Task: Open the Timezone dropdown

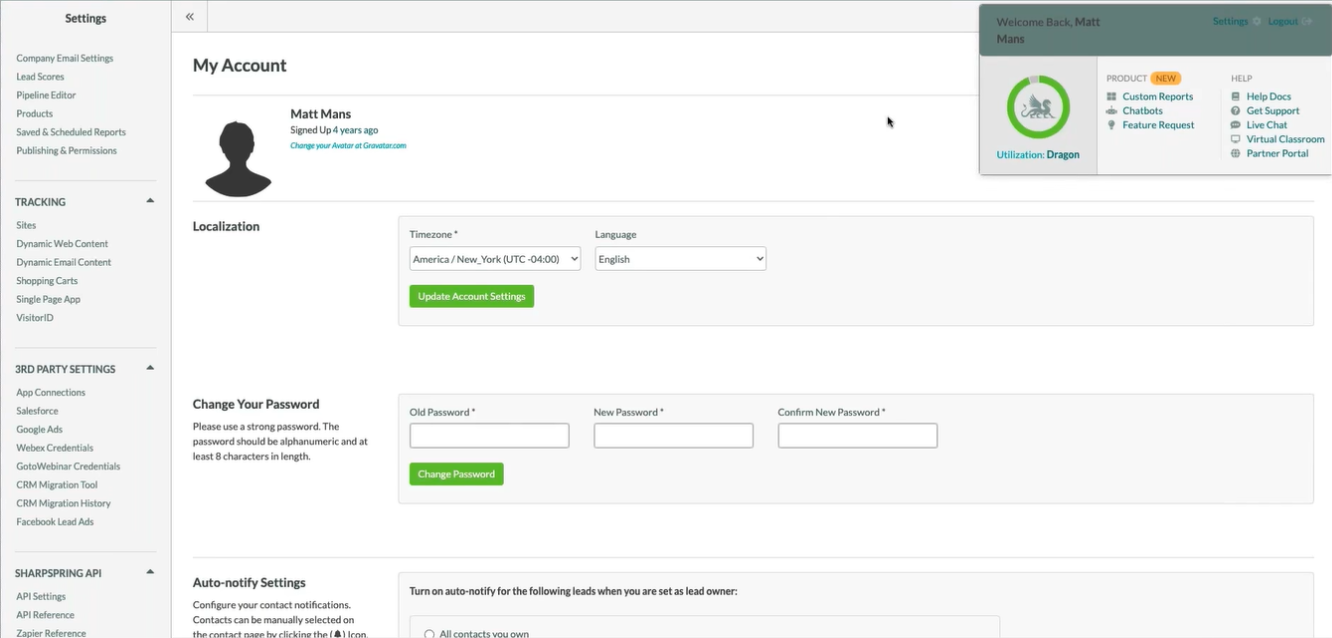Action: [x=495, y=259]
